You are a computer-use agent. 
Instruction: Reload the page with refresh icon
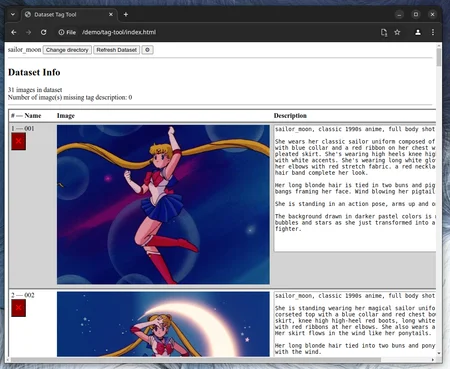pos(43,32)
